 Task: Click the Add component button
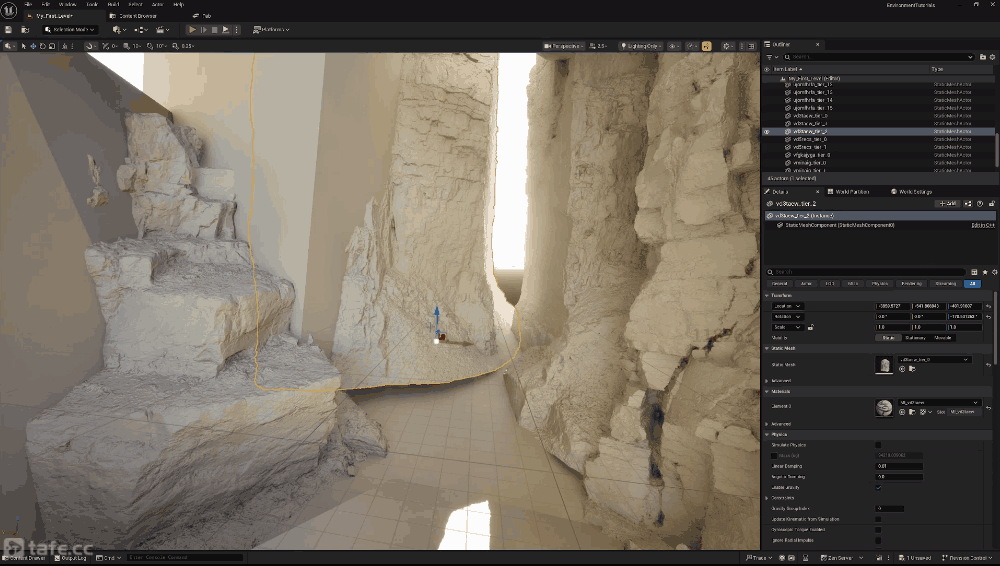click(946, 203)
